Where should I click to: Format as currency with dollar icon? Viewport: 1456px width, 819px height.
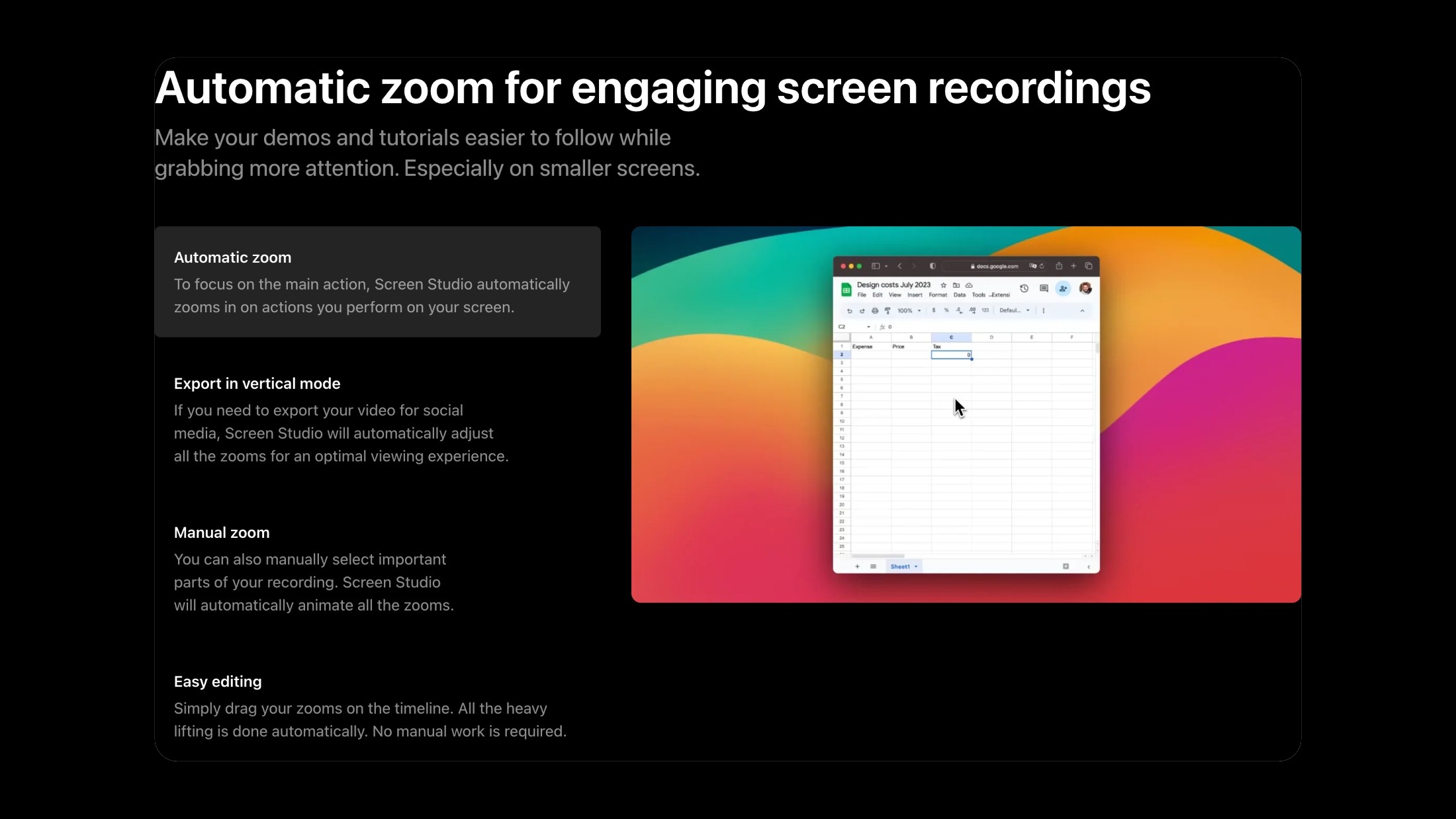coord(934,310)
